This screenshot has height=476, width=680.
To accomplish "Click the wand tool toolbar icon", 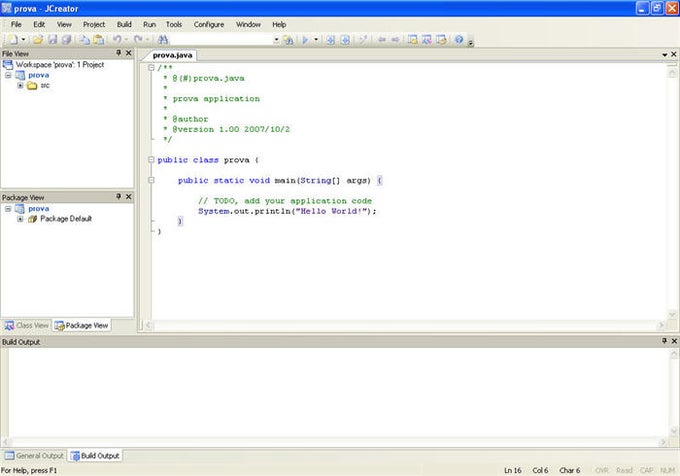I will coord(363,40).
